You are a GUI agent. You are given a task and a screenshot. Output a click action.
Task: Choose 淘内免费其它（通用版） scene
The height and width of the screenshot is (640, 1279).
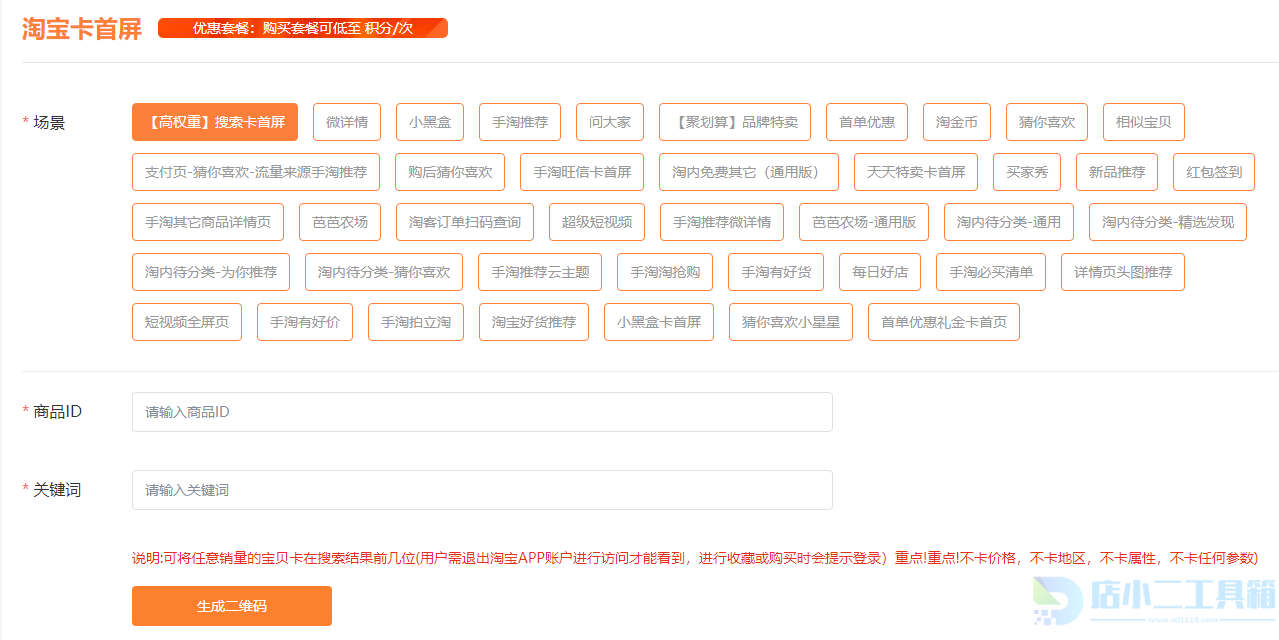749,172
